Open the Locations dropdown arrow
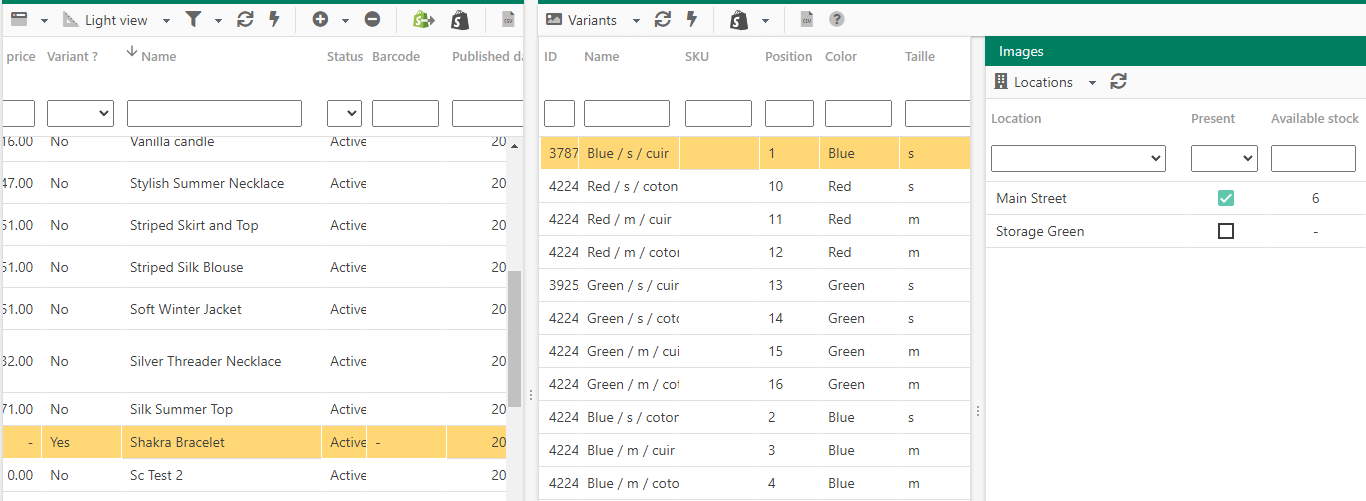 pos(1092,83)
